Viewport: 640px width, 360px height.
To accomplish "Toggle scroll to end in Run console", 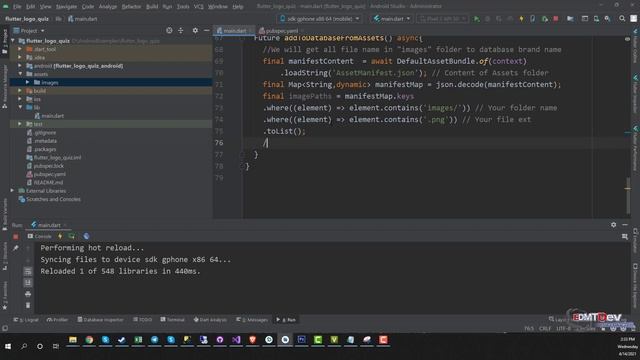I will tap(28, 282).
